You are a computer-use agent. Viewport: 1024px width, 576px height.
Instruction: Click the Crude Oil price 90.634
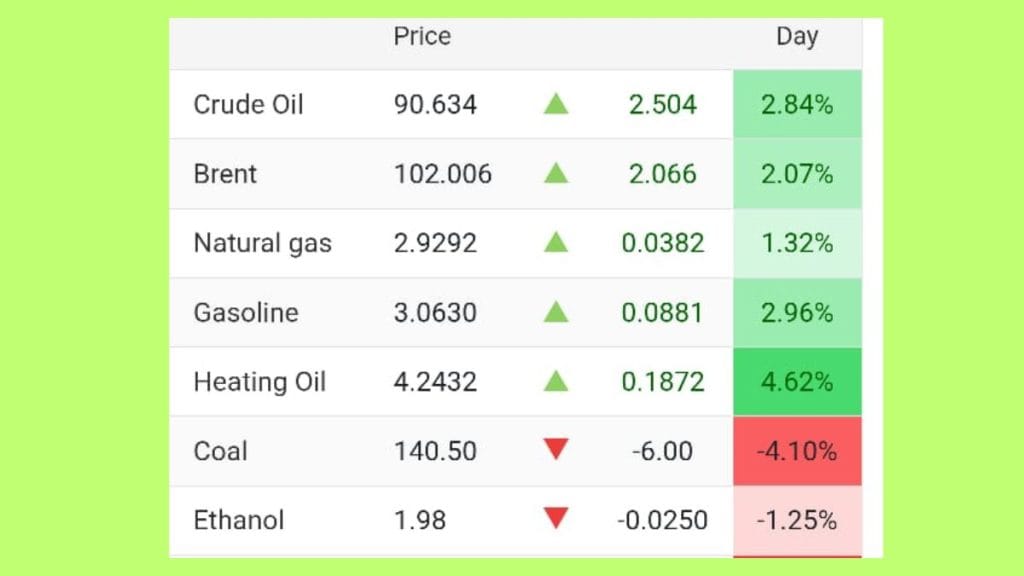click(x=435, y=105)
